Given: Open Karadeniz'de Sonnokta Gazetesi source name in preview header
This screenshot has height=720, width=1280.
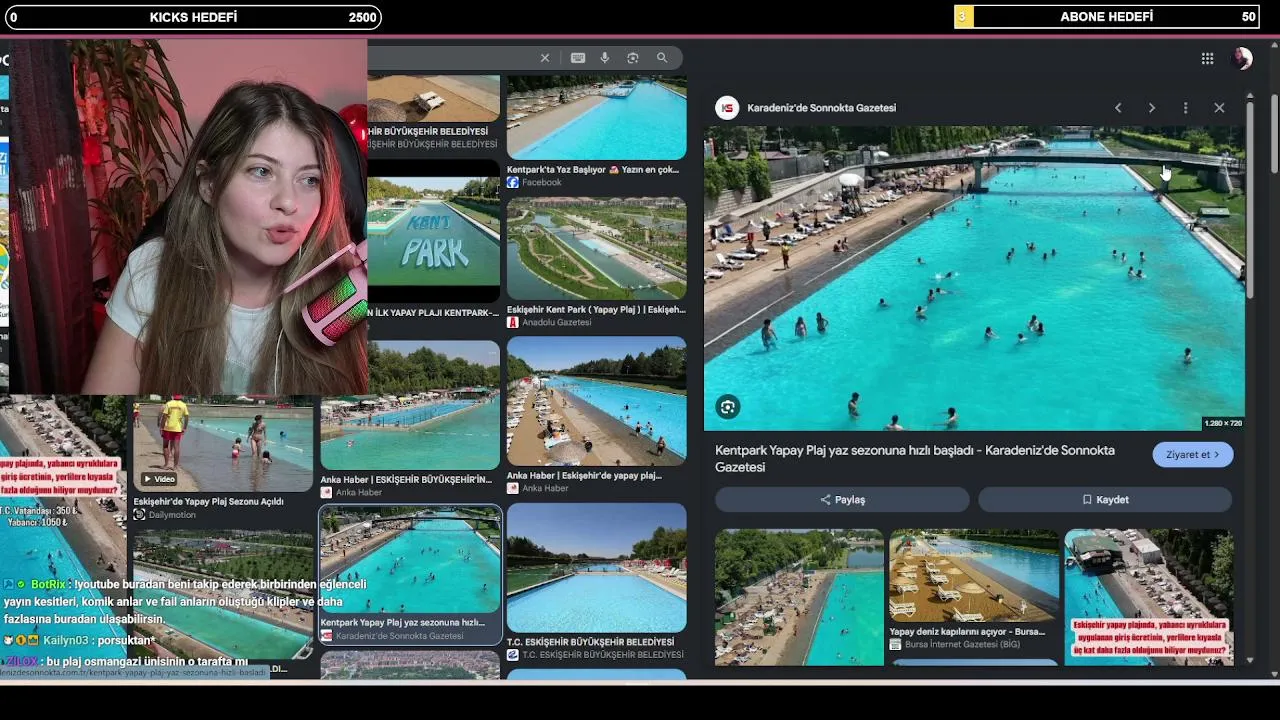Looking at the screenshot, I should point(822,108).
